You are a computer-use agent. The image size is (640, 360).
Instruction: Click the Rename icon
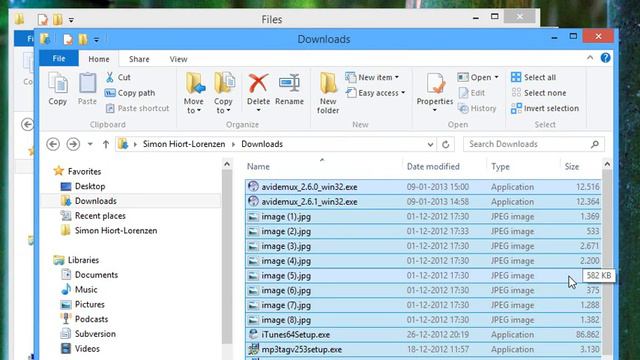pos(289,89)
